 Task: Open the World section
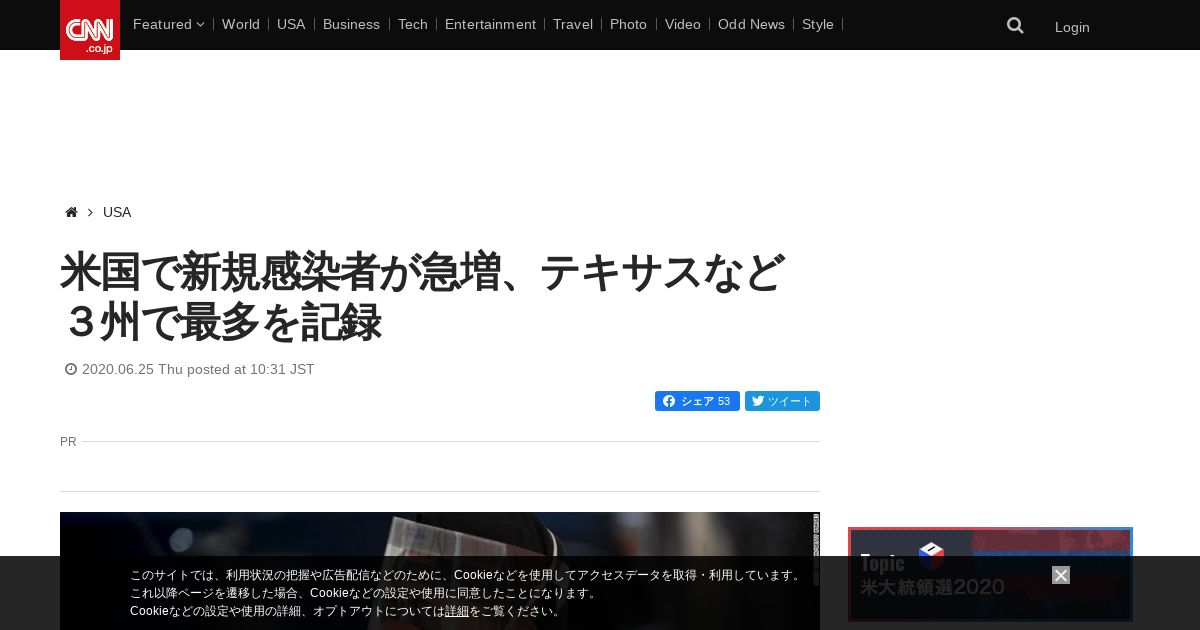[241, 24]
